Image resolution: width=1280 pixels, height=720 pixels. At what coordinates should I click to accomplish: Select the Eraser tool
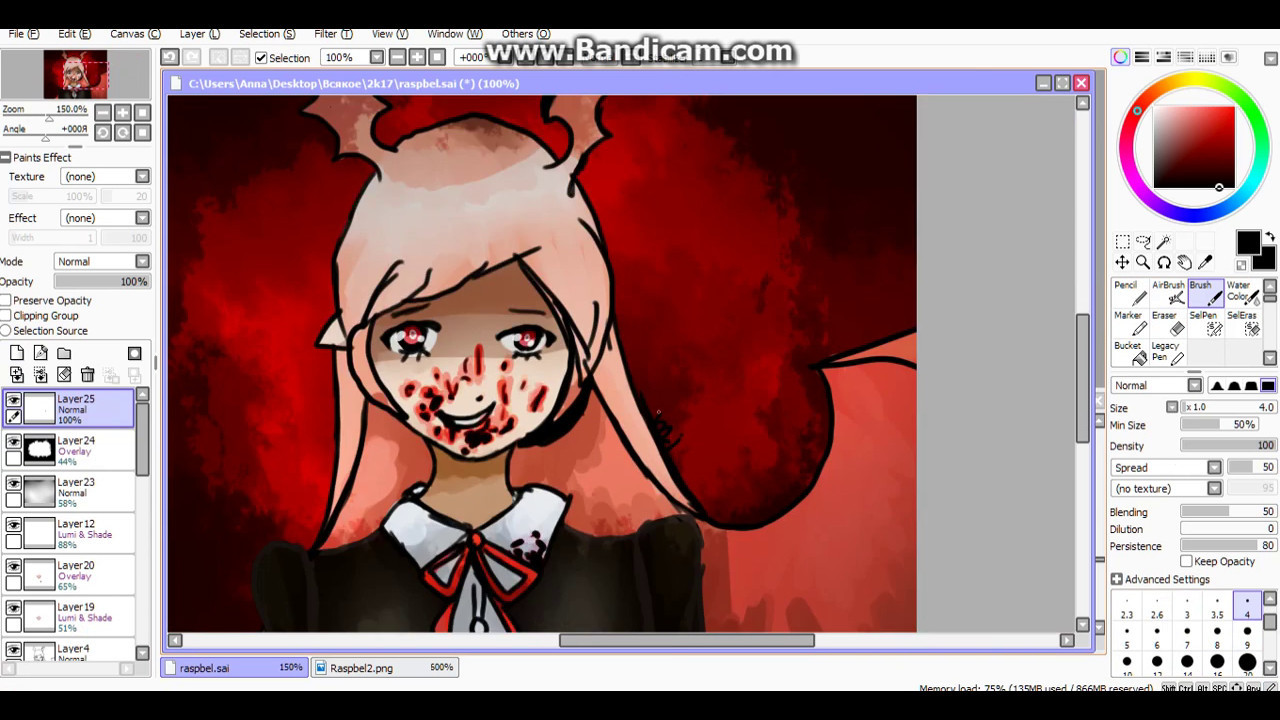(1168, 324)
